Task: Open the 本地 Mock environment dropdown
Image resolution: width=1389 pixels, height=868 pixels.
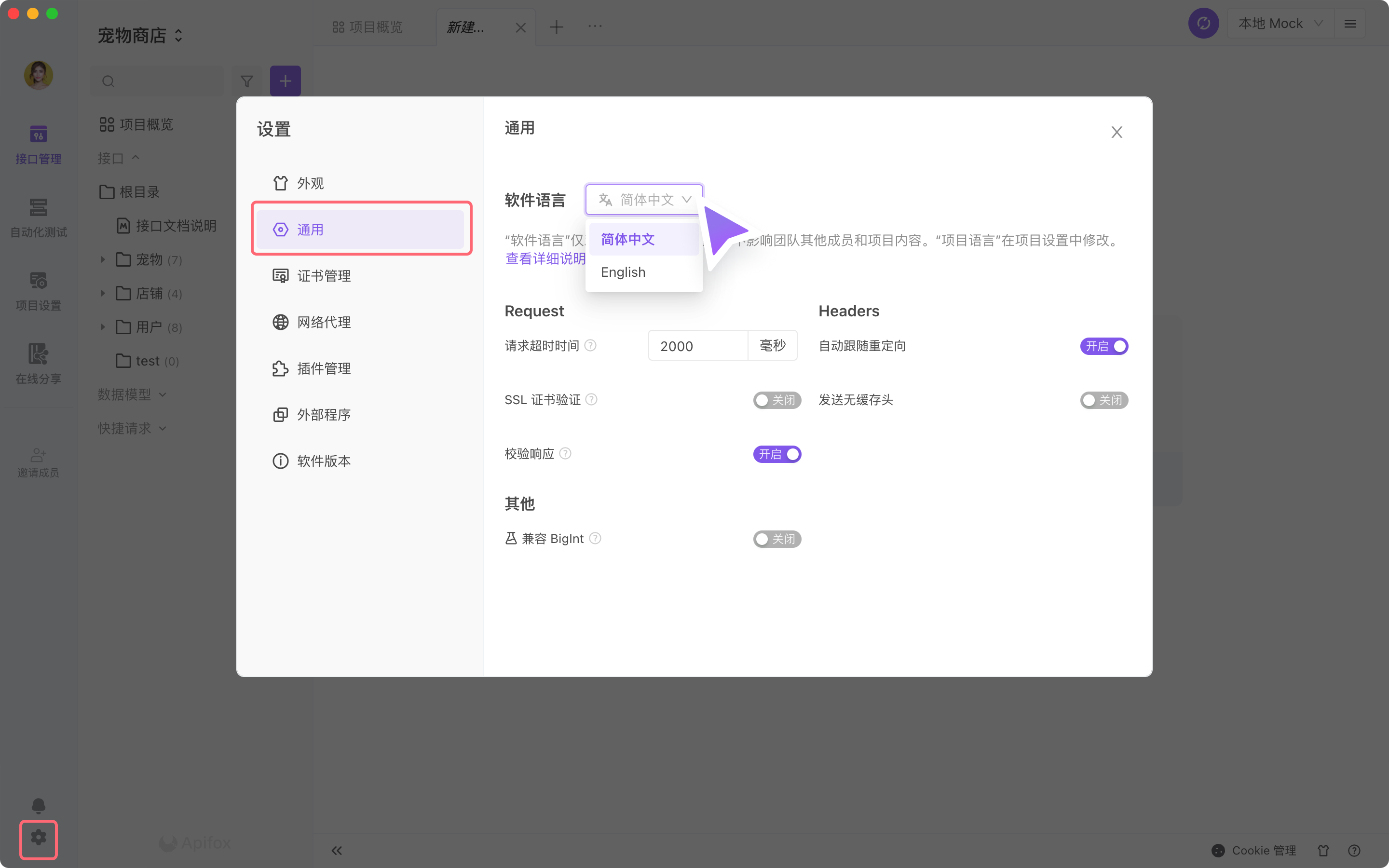Action: (1280, 23)
